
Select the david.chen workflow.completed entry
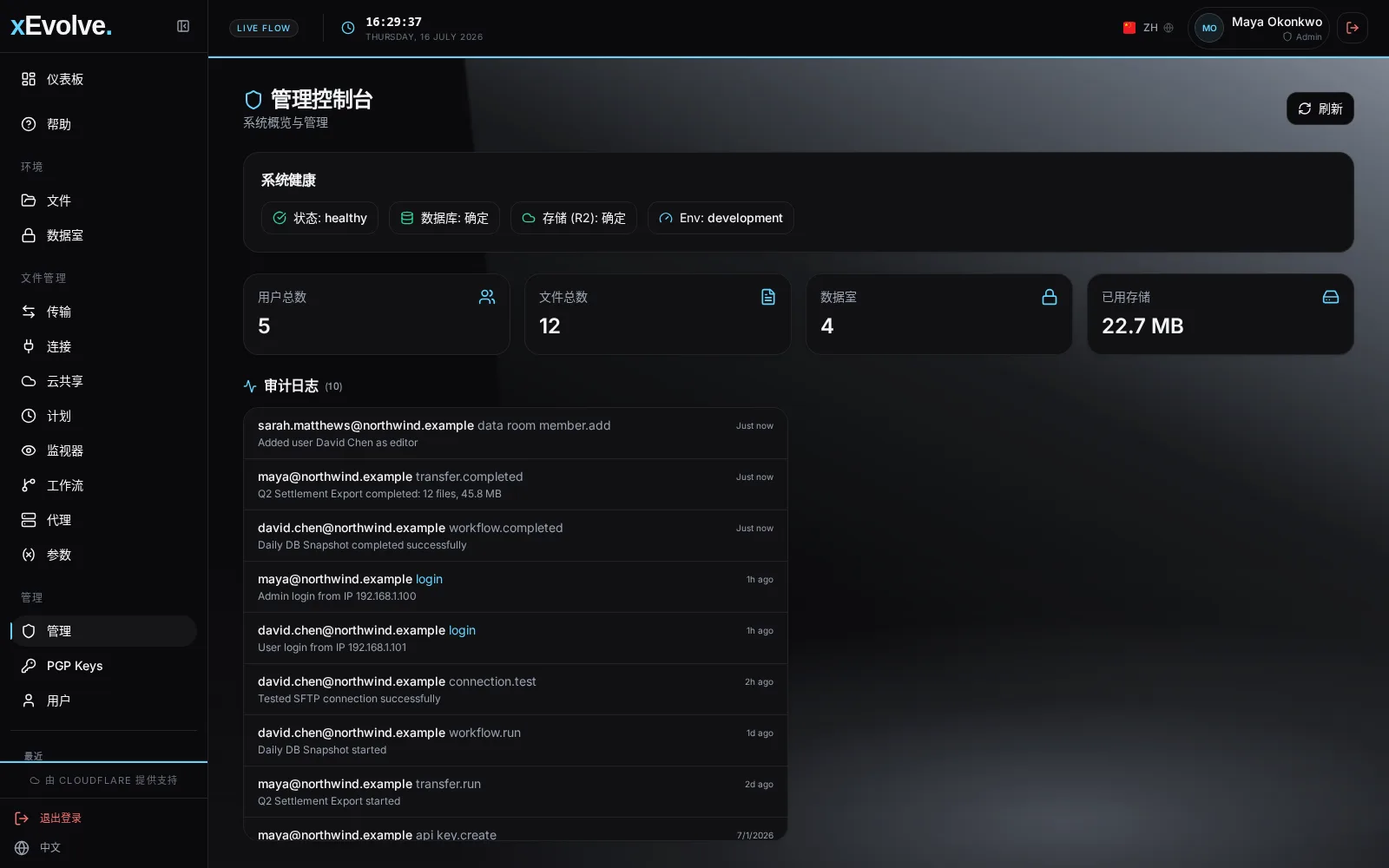(x=516, y=536)
